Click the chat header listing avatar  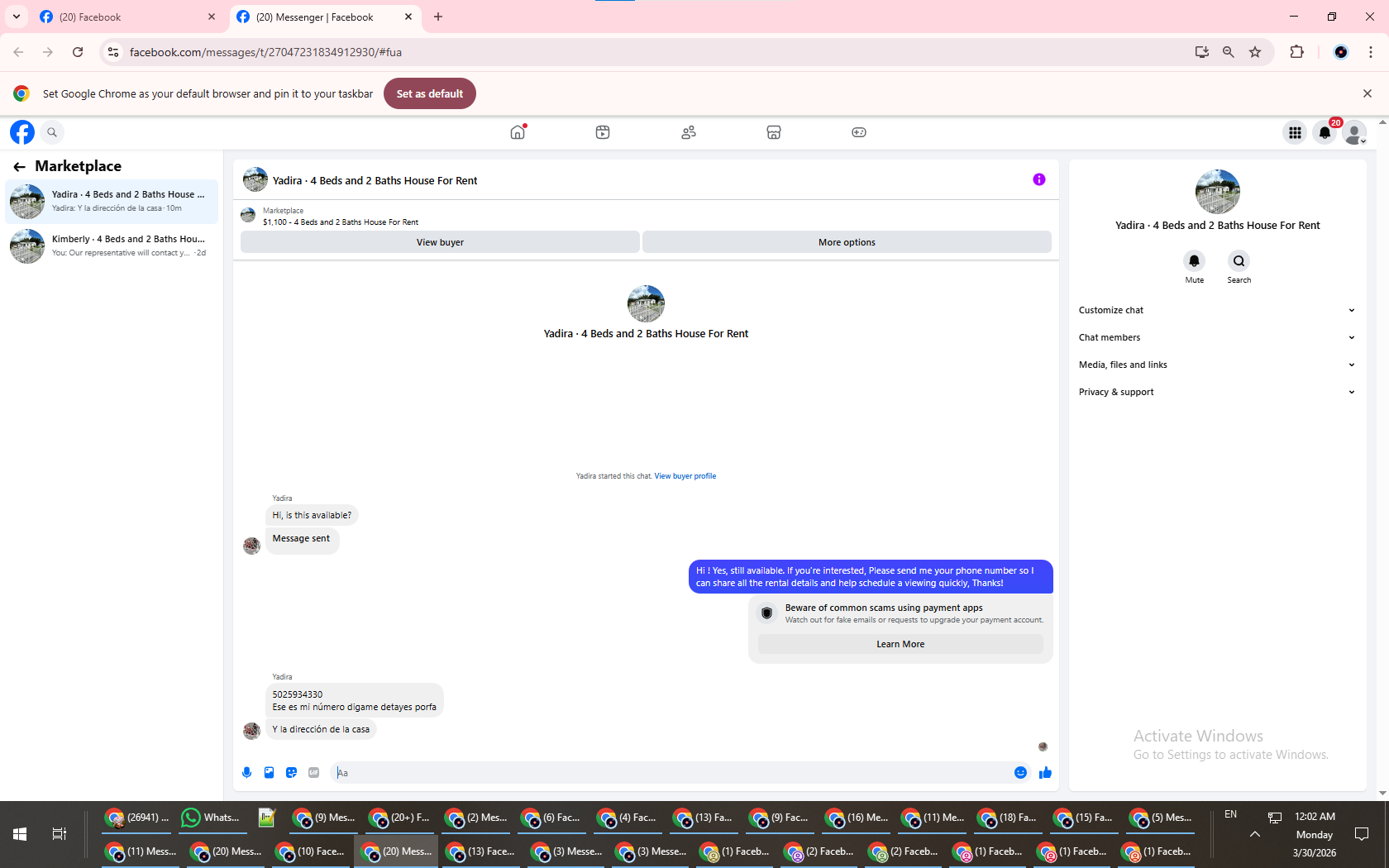(255, 180)
